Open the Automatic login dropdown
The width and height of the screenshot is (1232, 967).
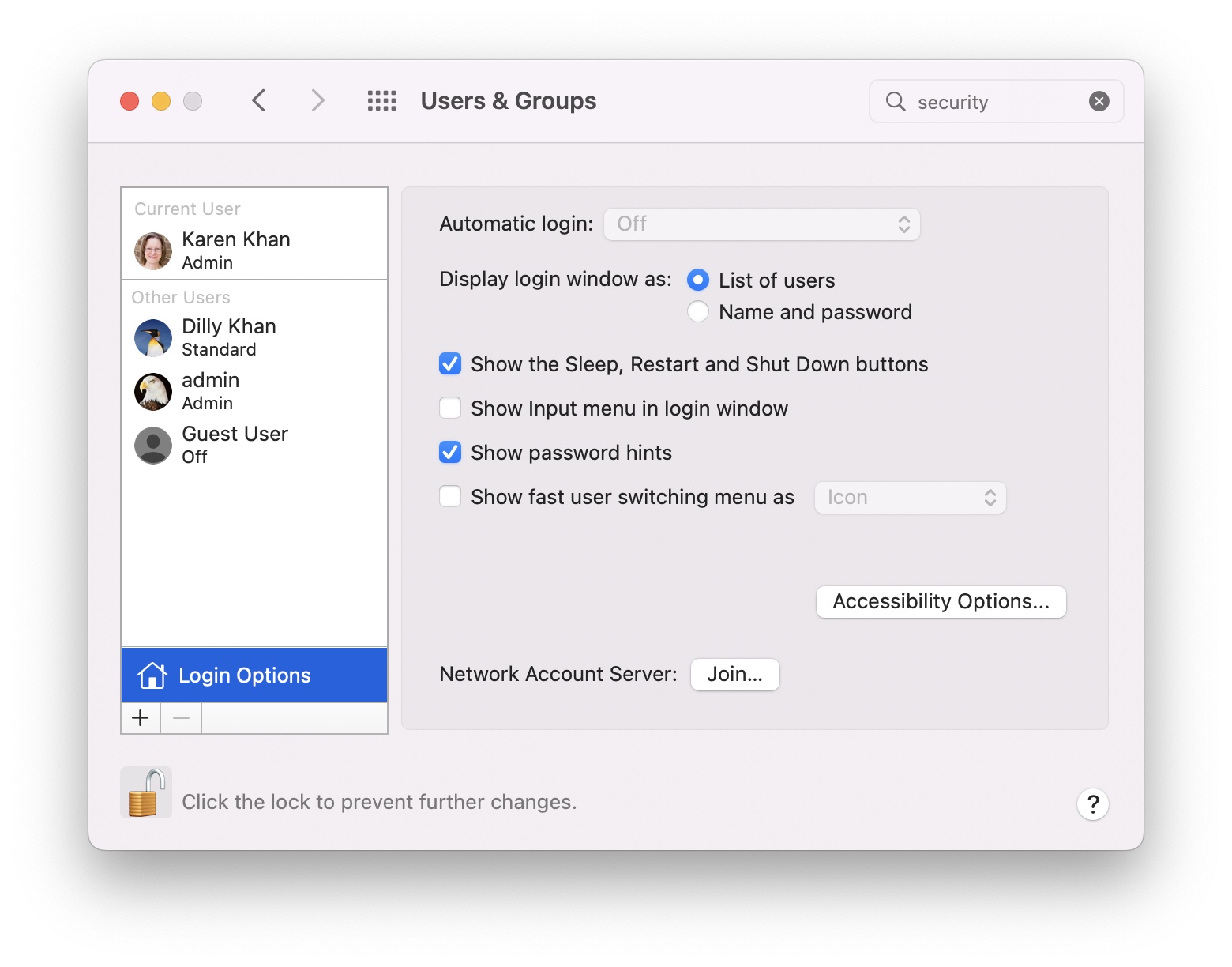[761, 224]
